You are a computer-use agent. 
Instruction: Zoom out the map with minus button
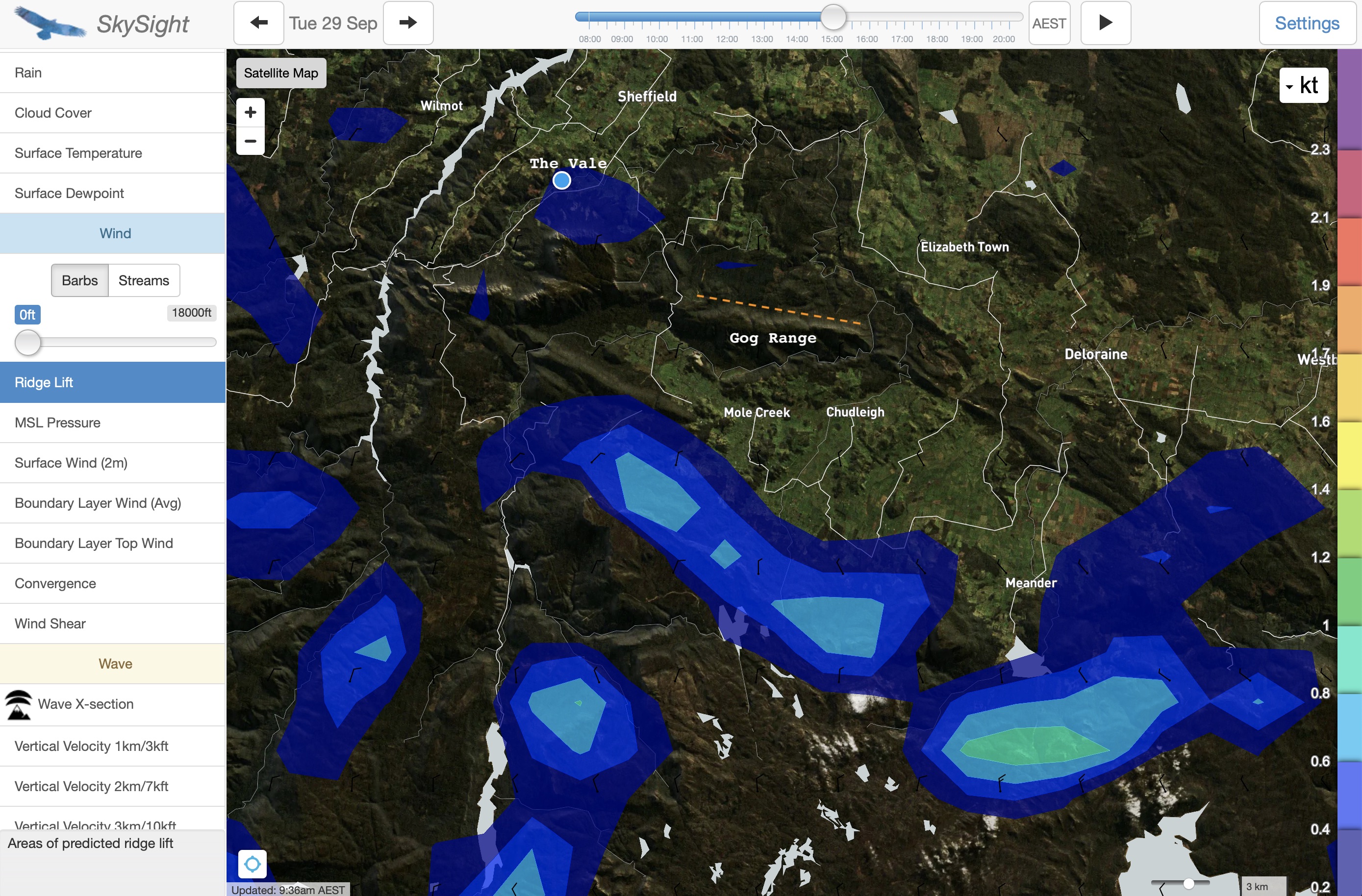pyautogui.click(x=250, y=141)
